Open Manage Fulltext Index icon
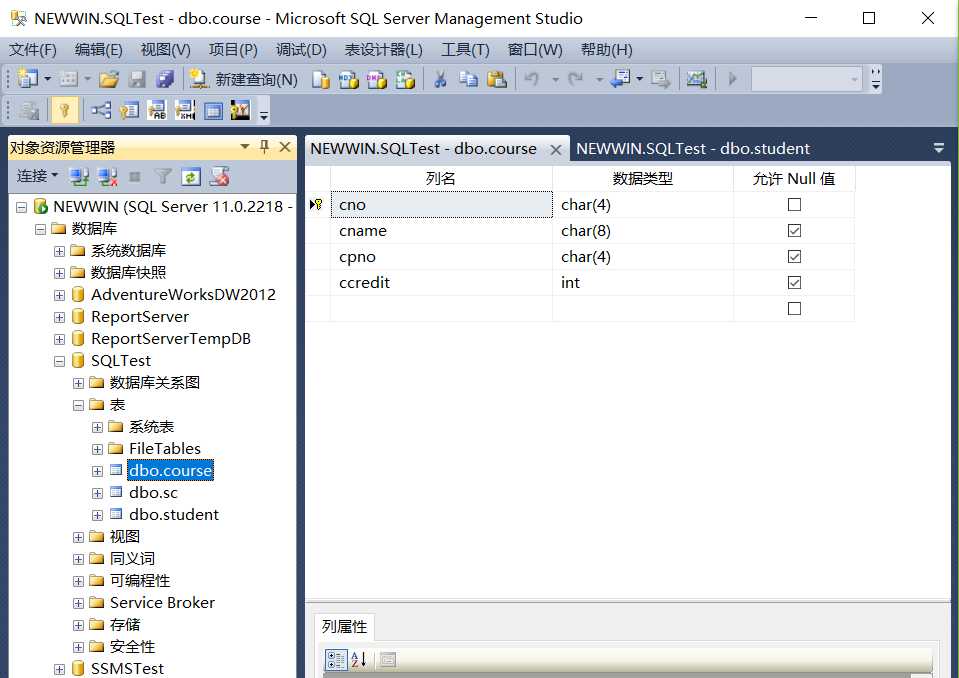 pos(157,110)
